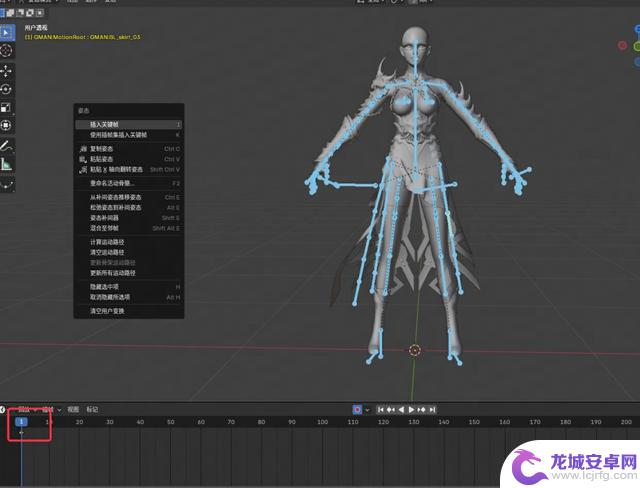
Task: Select the Annotate tool
Action: tap(6, 146)
